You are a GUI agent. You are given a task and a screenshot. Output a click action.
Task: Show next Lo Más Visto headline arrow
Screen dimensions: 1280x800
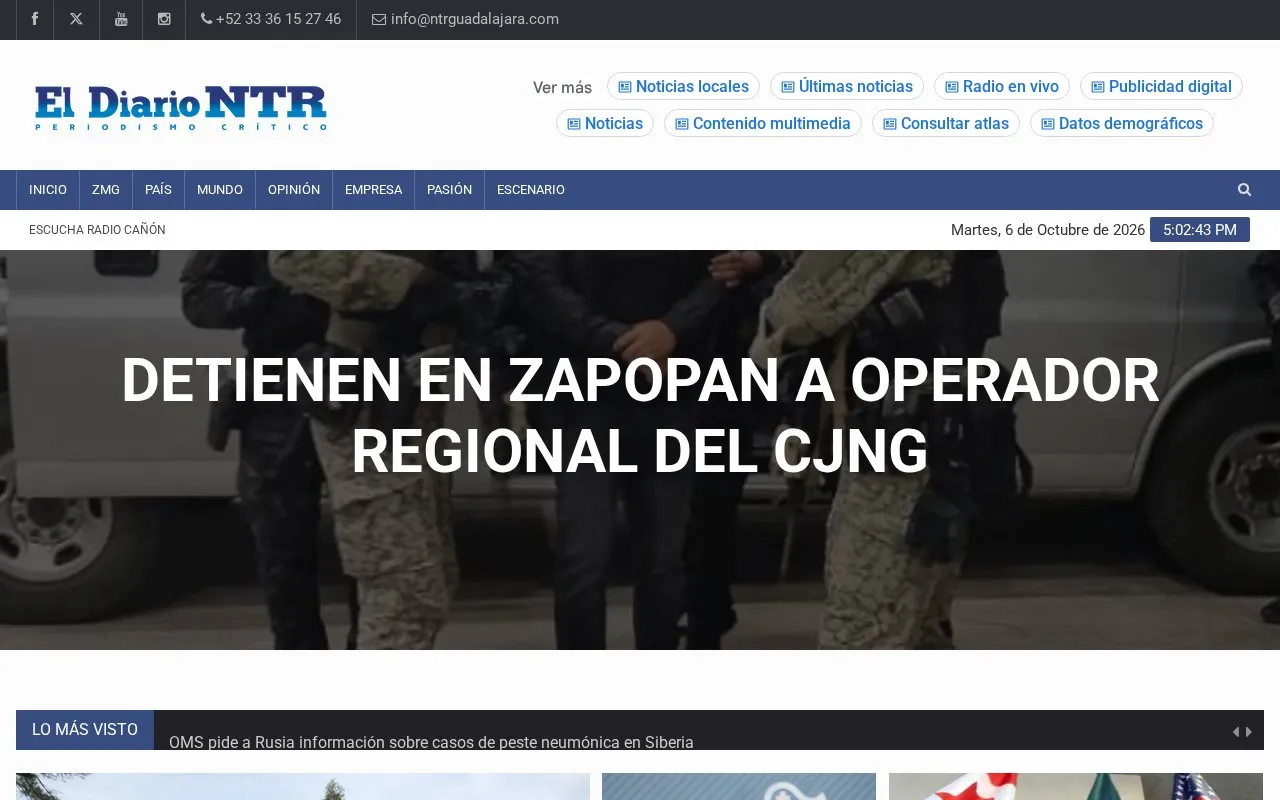pos(1249,732)
